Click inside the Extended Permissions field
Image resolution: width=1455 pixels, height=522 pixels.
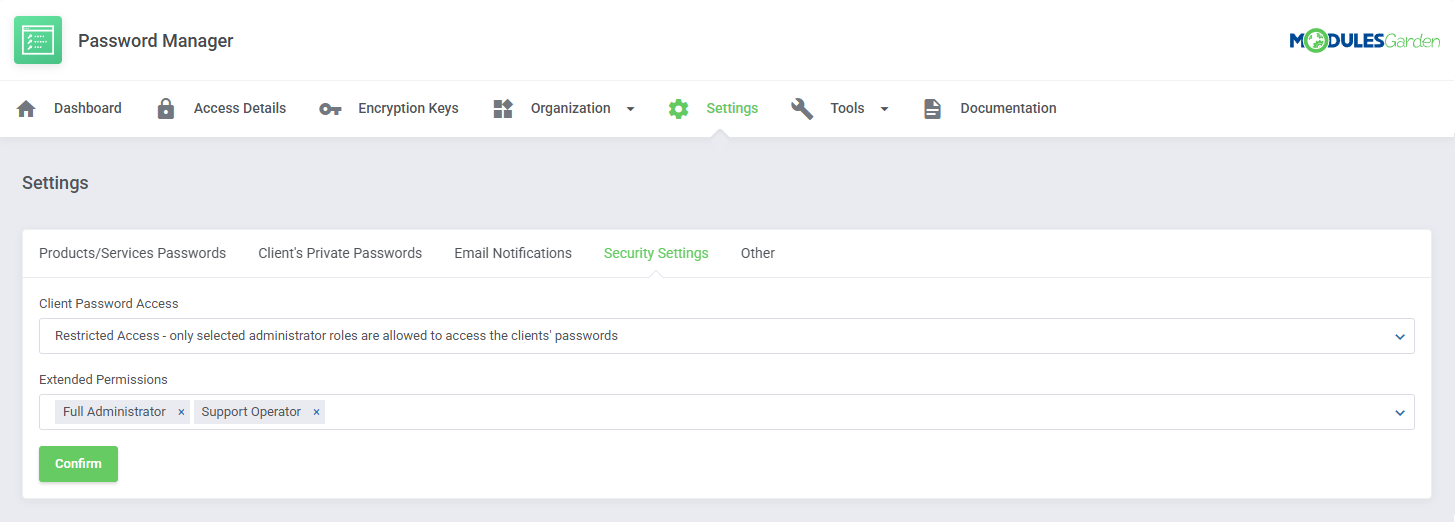tap(727, 412)
